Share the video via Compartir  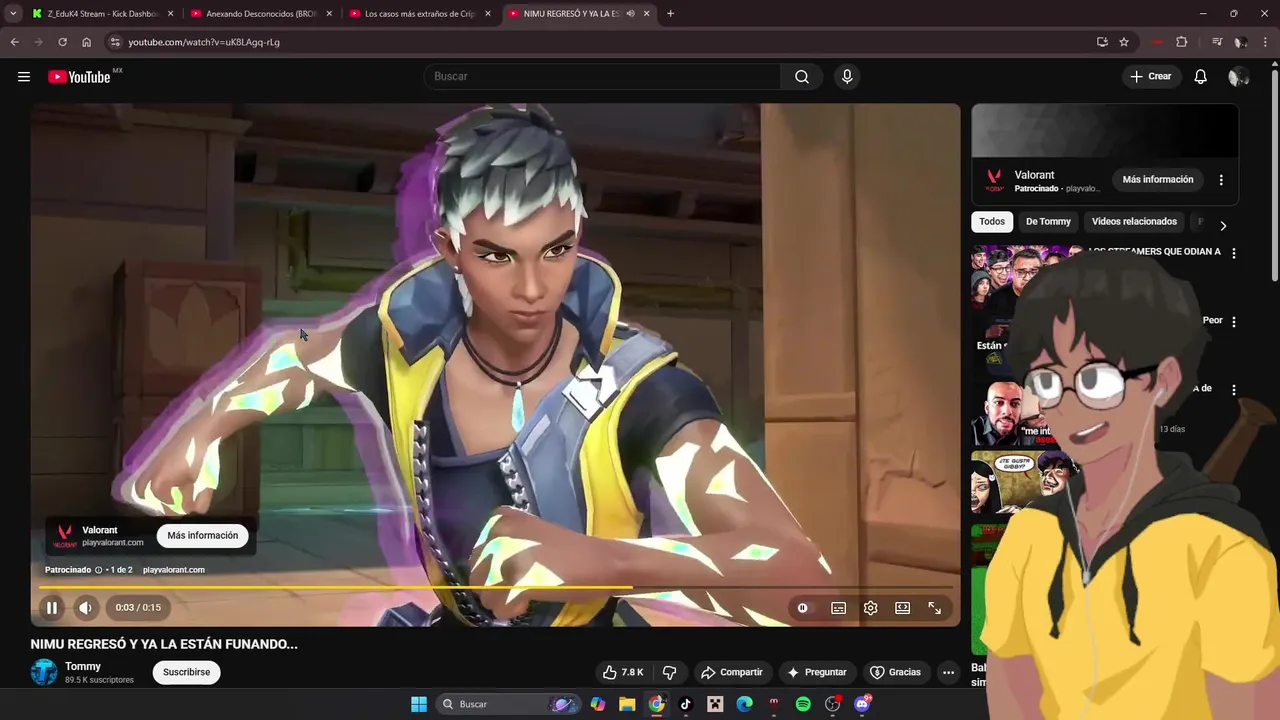[x=732, y=672]
